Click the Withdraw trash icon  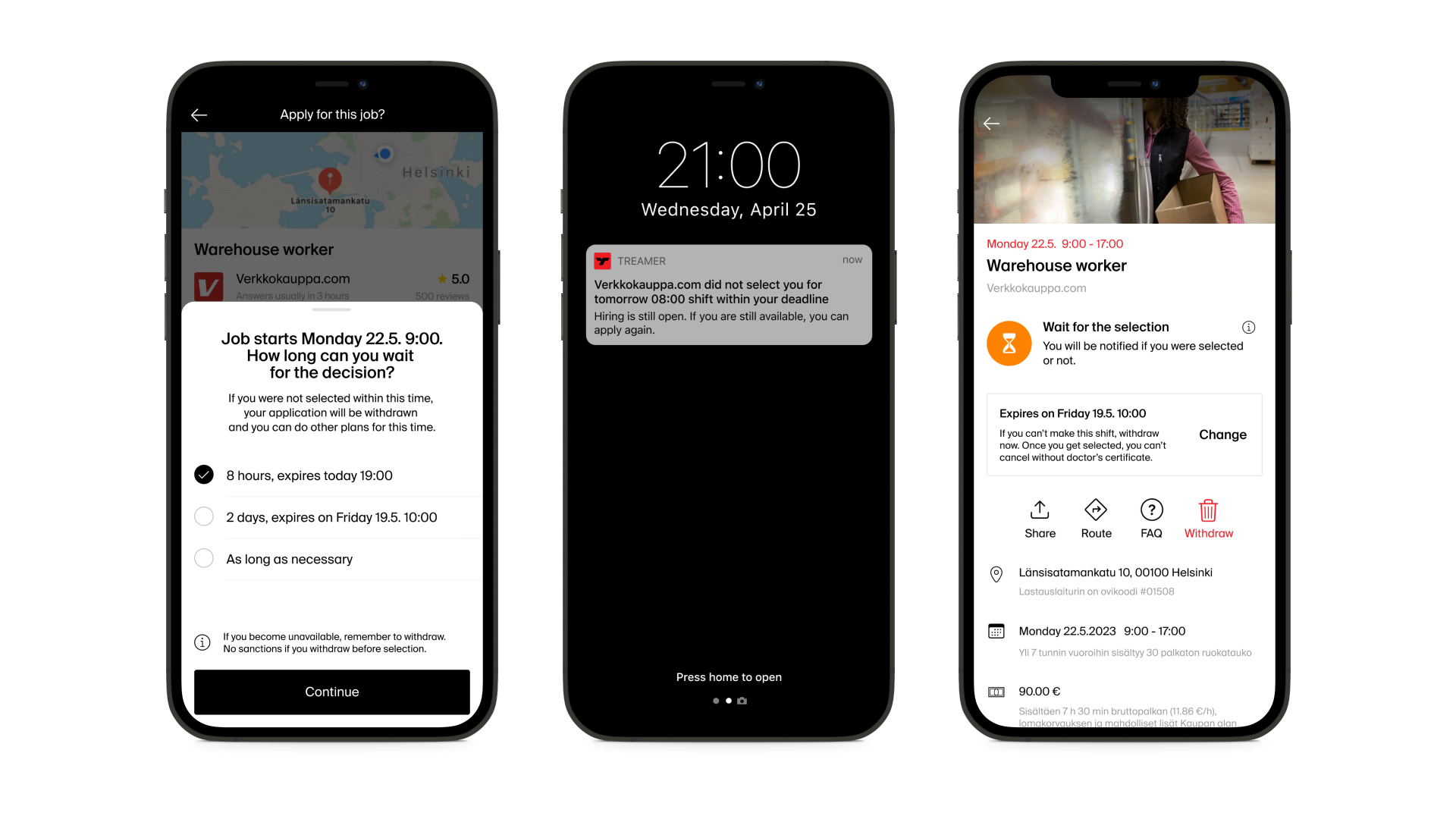click(1207, 511)
